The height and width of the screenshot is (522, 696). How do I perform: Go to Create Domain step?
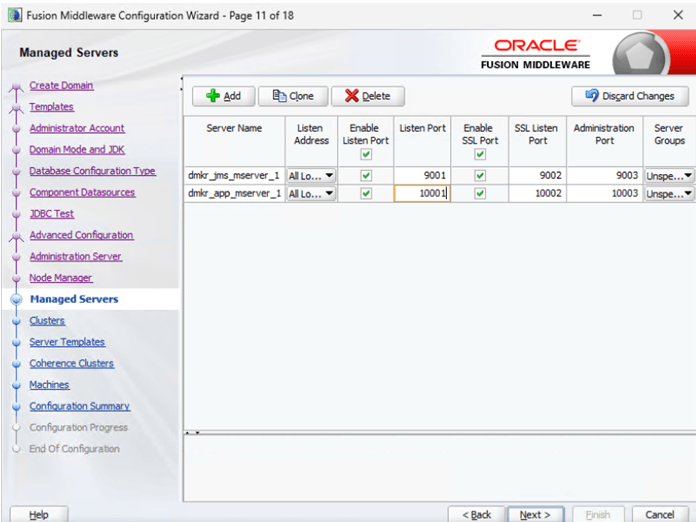click(x=61, y=85)
